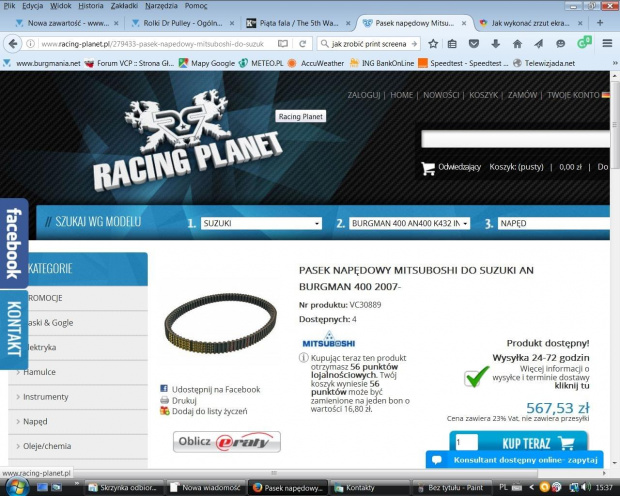Open the Narzędzia menu
Screen dimensions: 620x496
click(x=161, y=6)
